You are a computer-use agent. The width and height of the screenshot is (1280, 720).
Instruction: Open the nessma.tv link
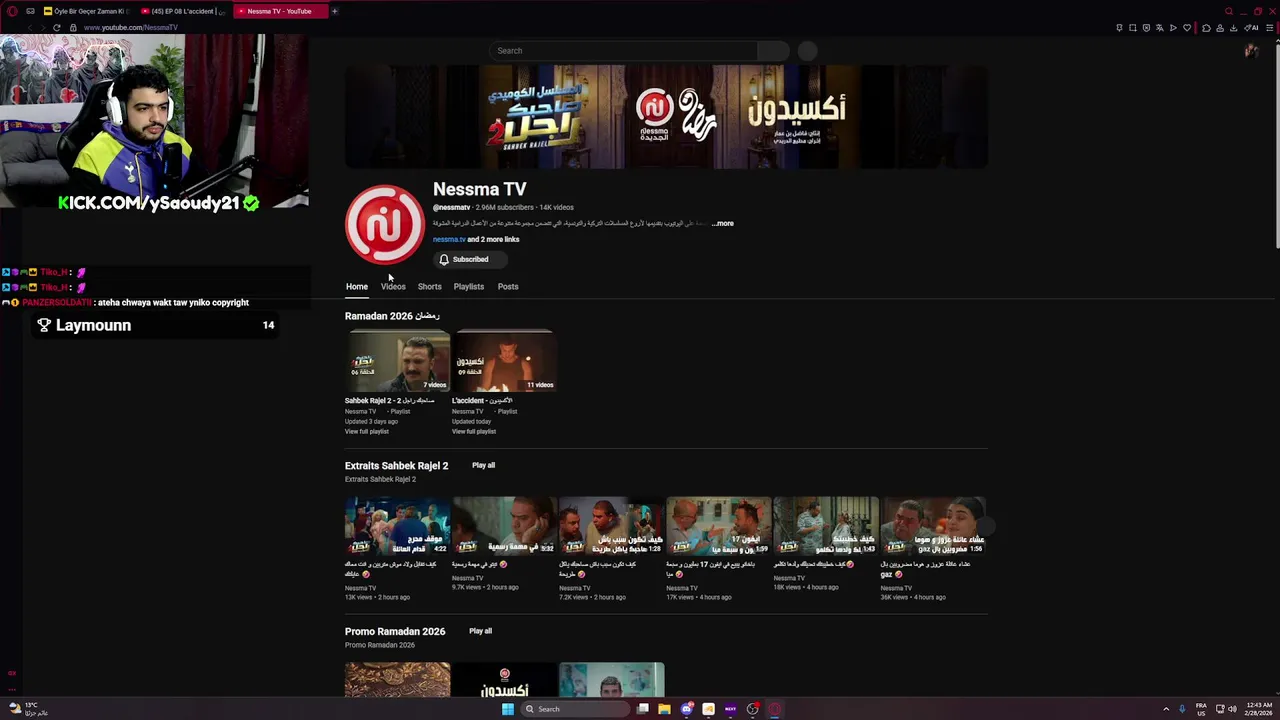coord(449,239)
